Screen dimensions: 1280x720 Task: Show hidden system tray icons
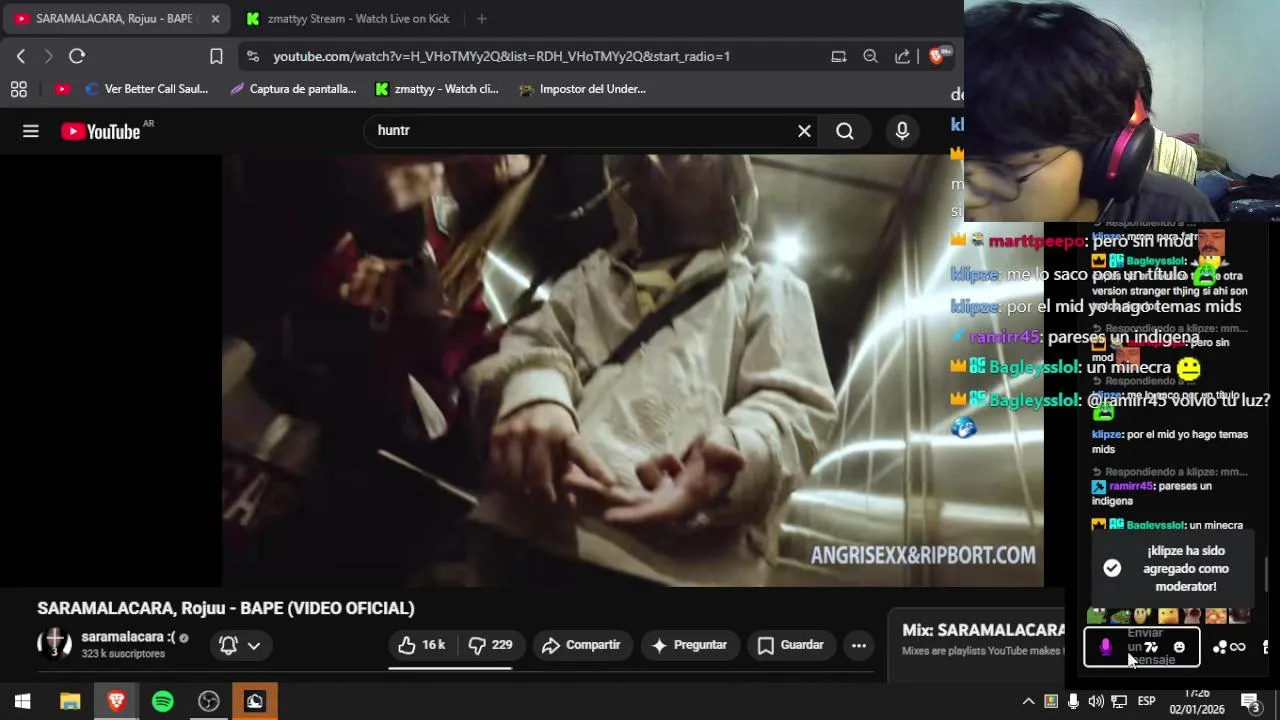tap(1028, 701)
